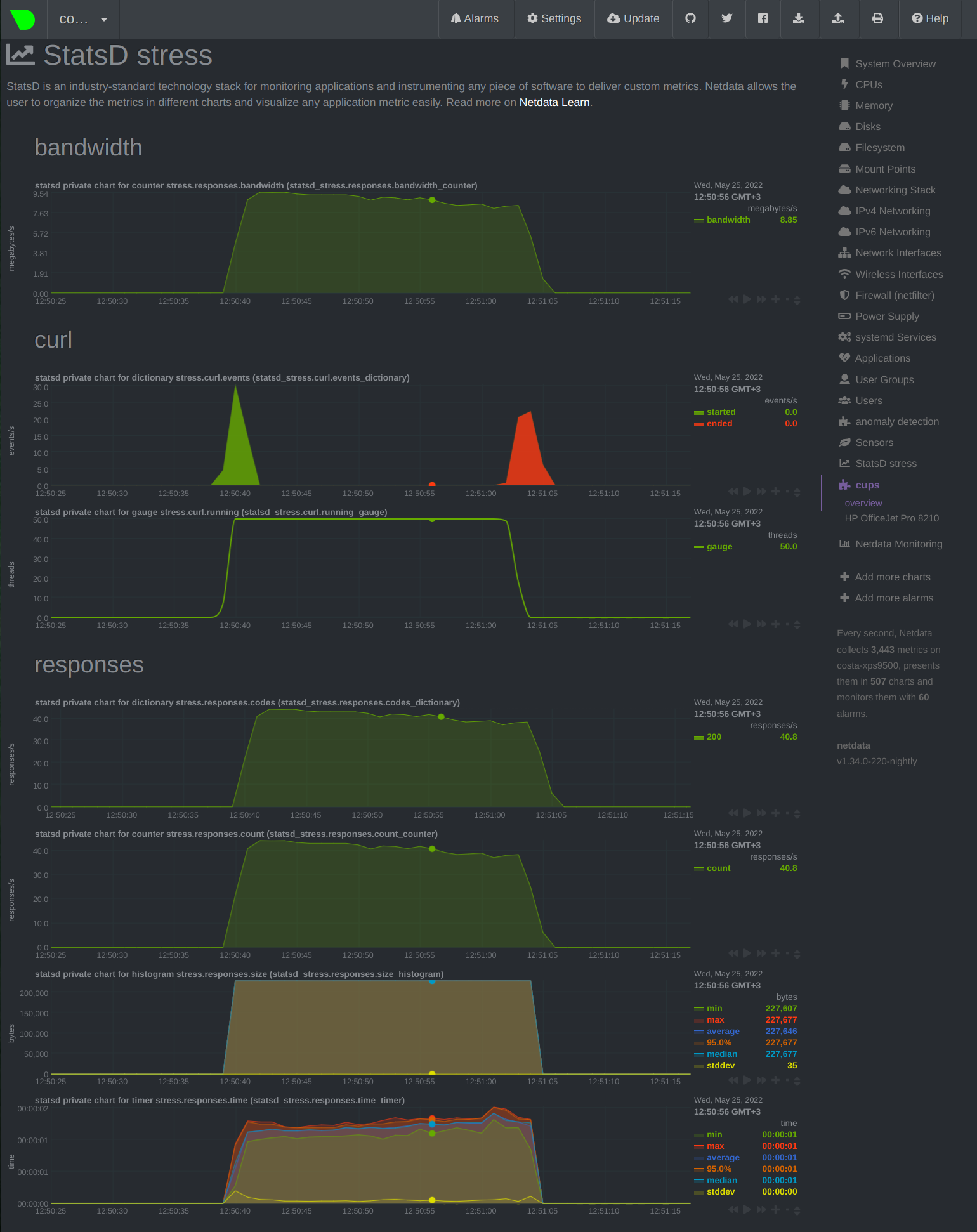Image resolution: width=977 pixels, height=1232 pixels.
Task: Click the Netdata green logo
Action: [x=23, y=19]
